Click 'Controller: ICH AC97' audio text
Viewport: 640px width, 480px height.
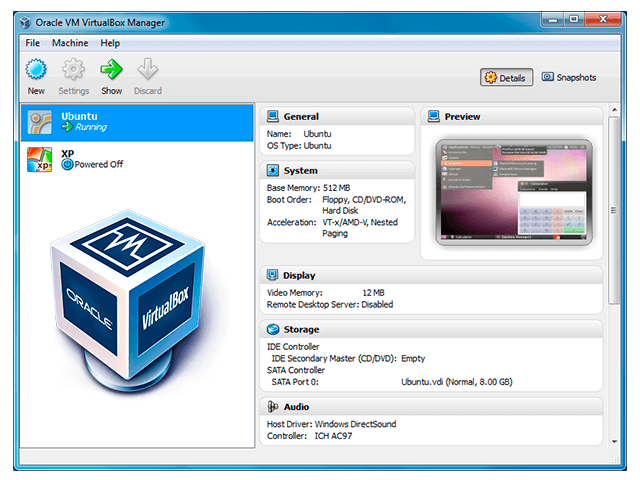309,436
